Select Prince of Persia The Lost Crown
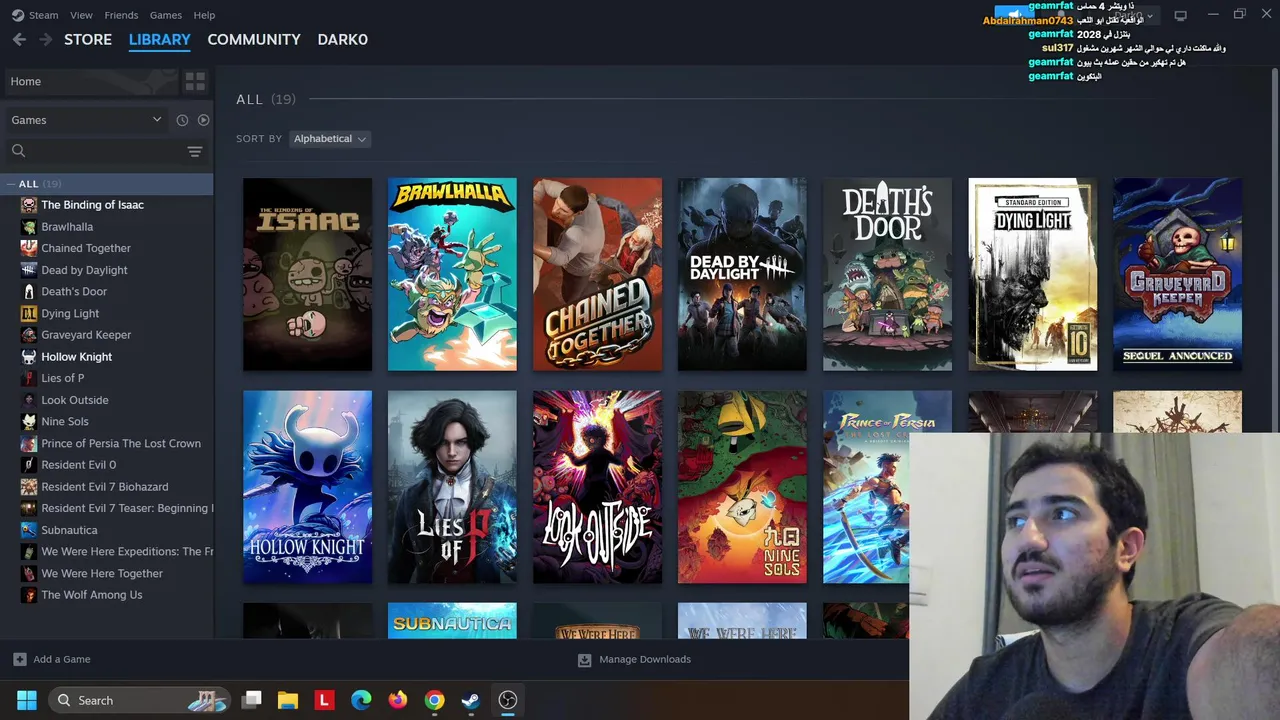 [121, 443]
